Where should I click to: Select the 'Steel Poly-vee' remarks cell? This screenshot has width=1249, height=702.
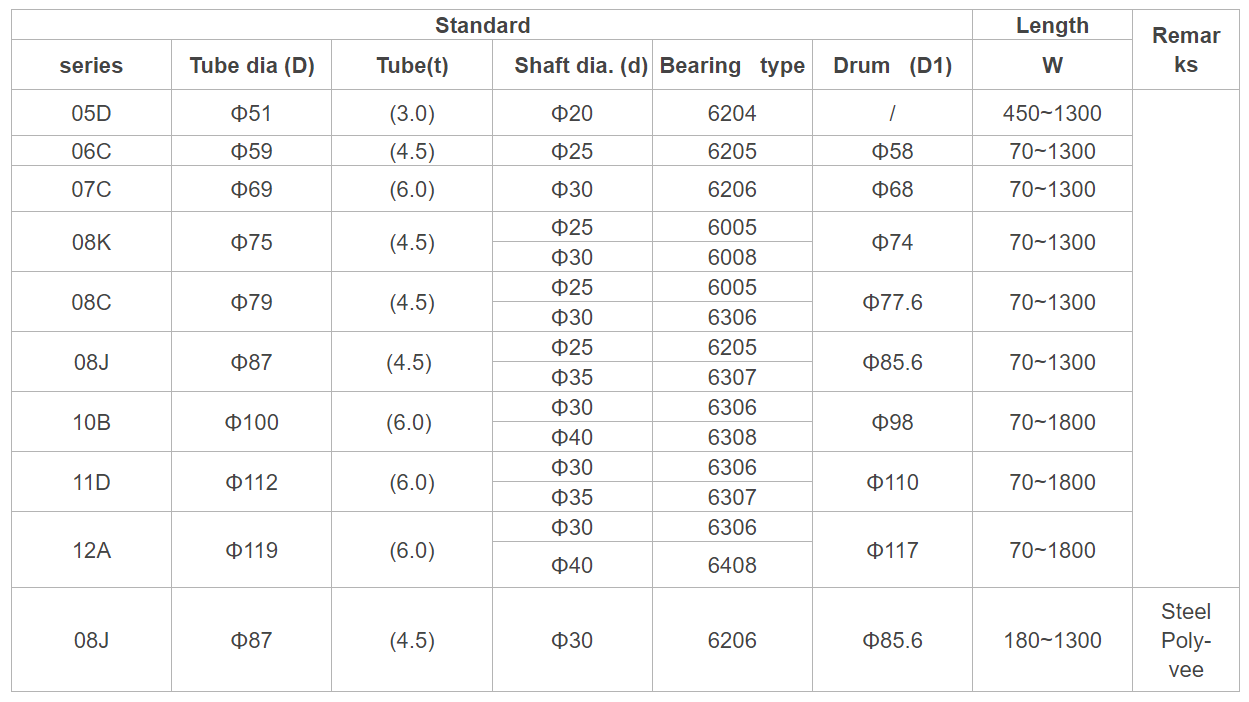click(x=1186, y=640)
